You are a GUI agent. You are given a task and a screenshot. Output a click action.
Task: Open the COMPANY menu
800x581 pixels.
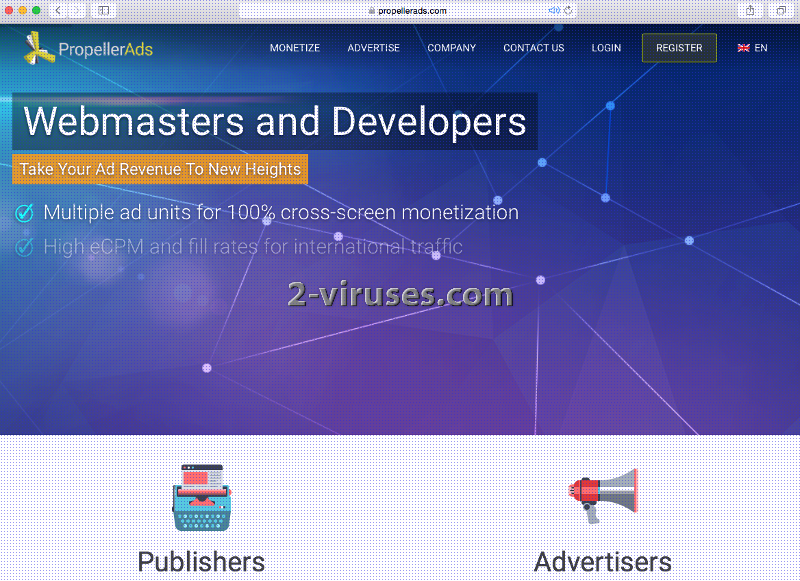pos(452,48)
